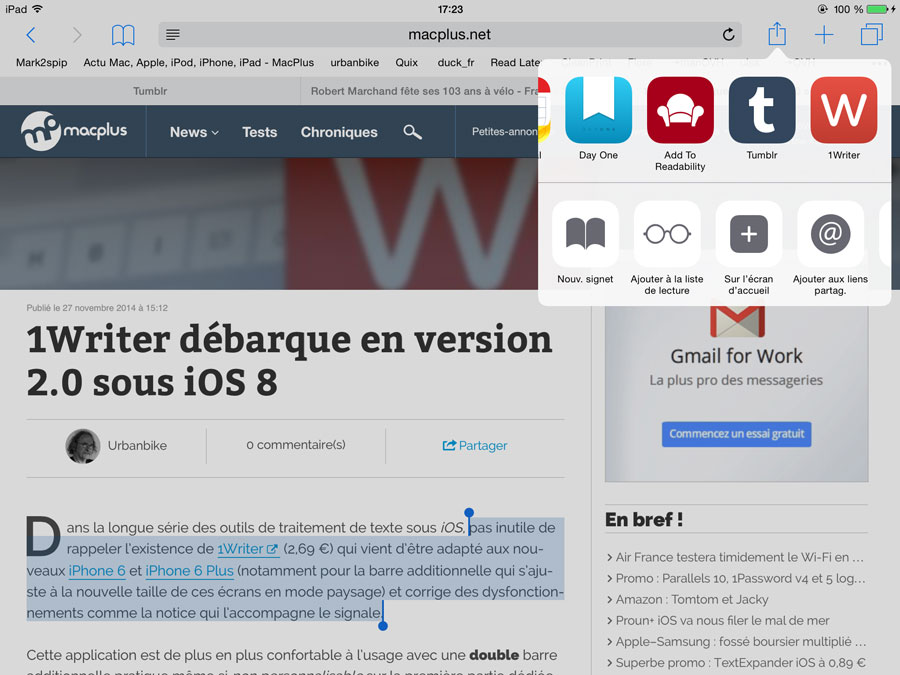Viewport: 900px width, 675px height.
Task: Tap the share sheet icon
Action: tap(777, 34)
